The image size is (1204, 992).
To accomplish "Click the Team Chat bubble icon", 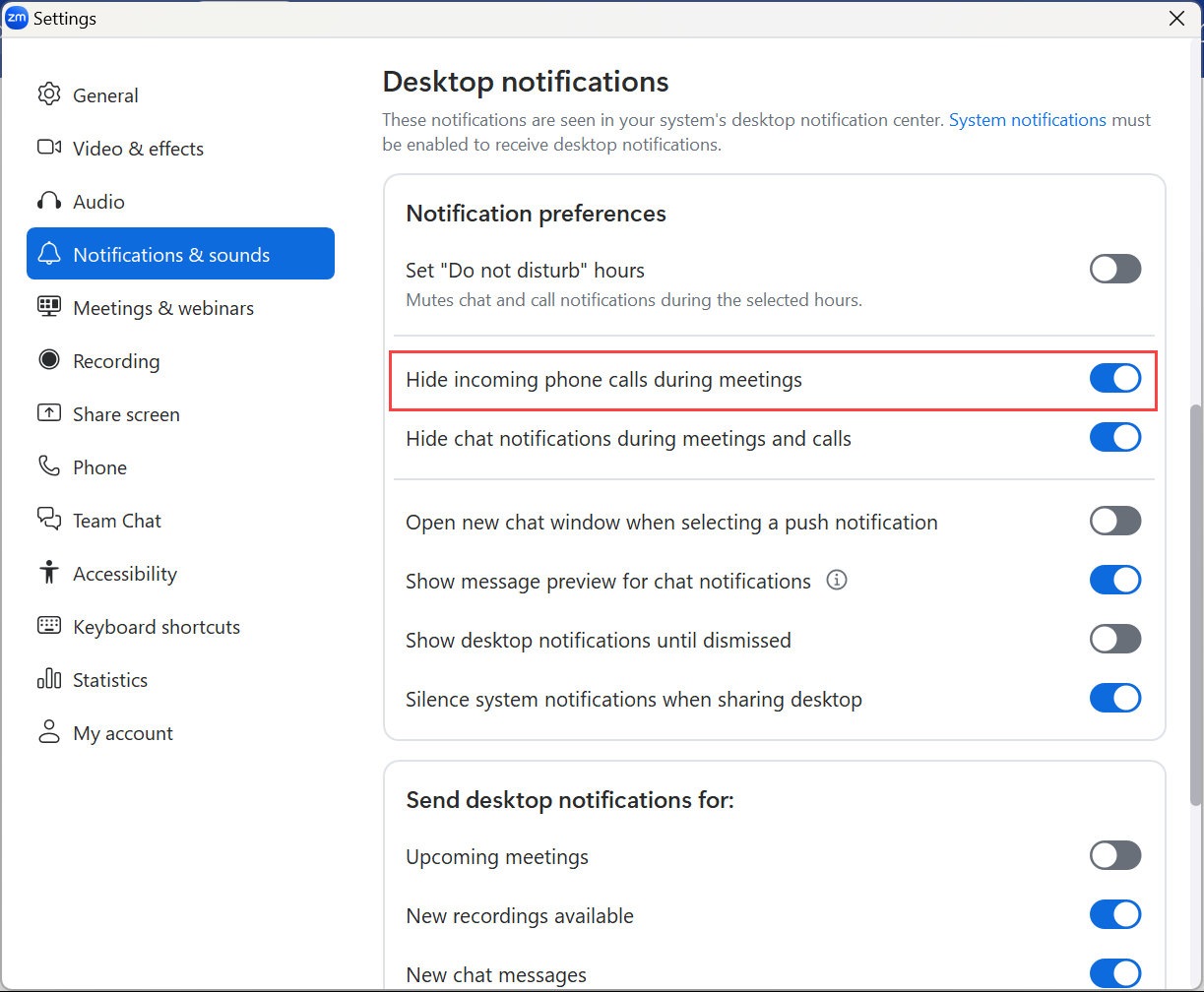I will [x=48, y=520].
